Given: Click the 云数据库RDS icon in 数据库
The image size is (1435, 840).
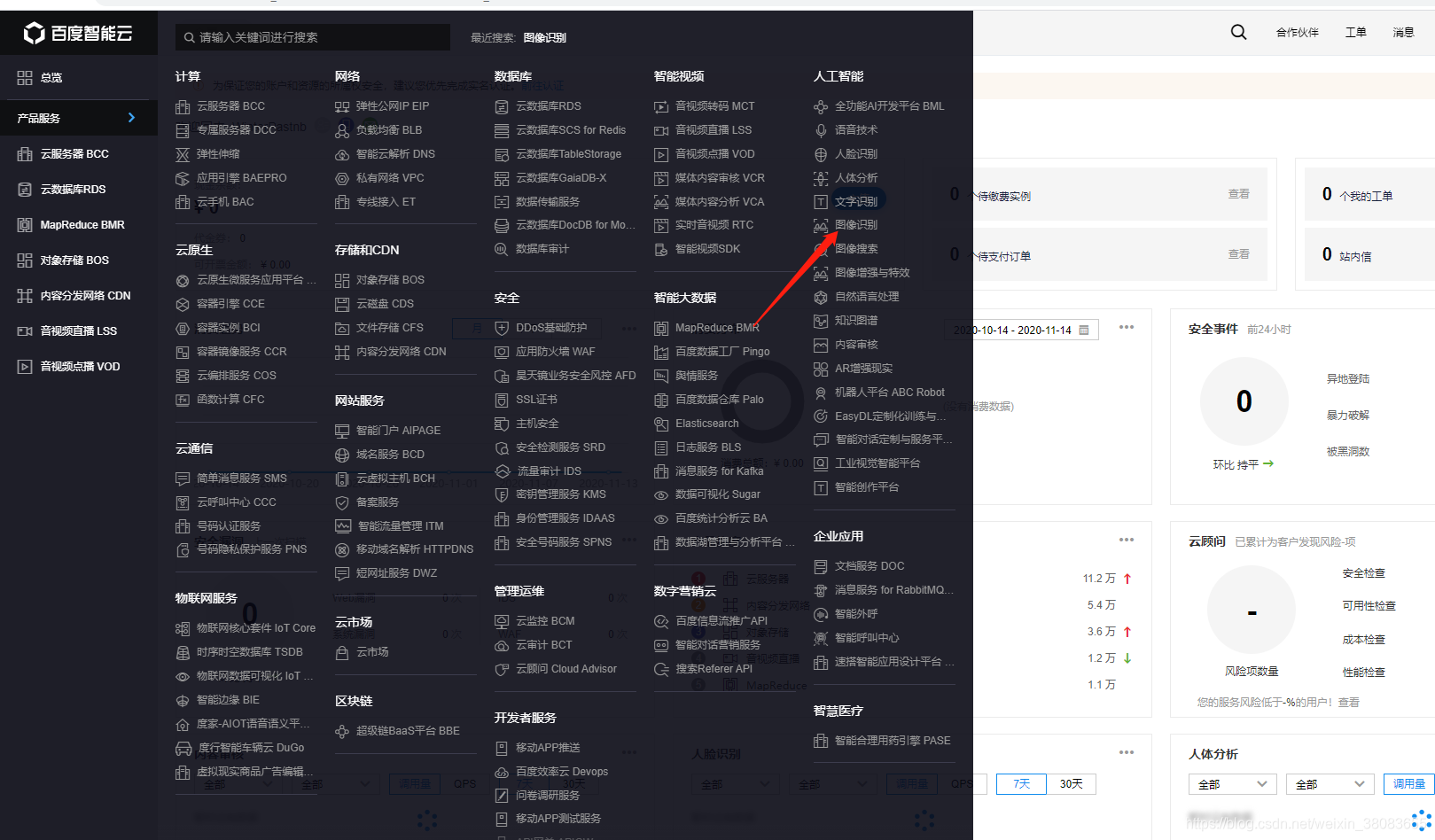Looking at the screenshot, I should (502, 106).
